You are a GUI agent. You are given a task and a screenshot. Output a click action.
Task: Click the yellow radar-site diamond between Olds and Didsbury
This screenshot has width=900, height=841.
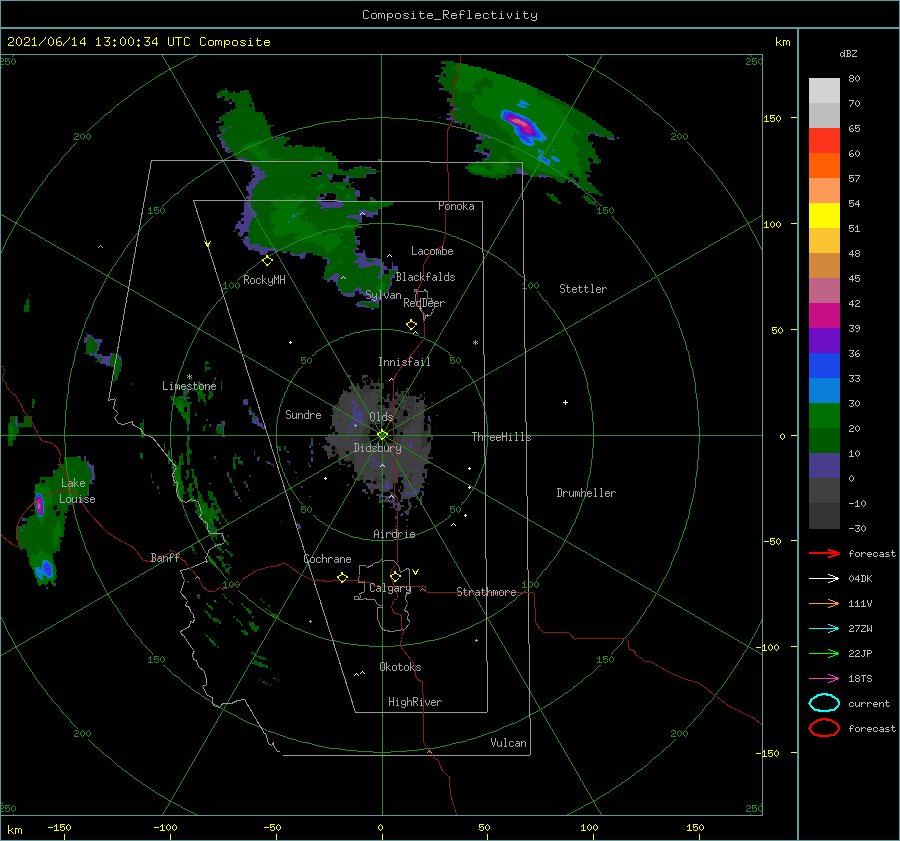(x=382, y=435)
